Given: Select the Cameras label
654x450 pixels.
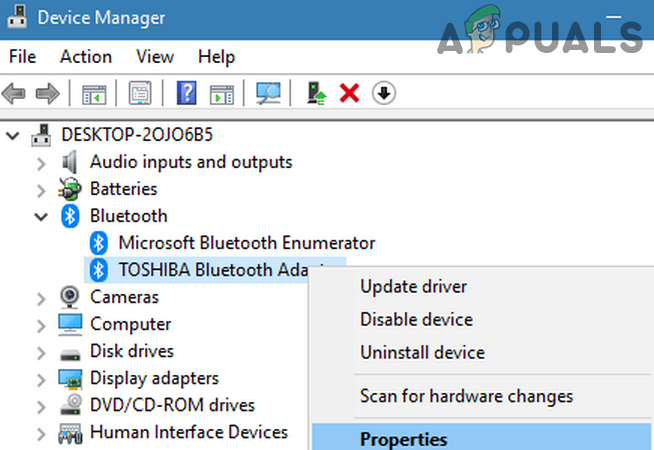Looking at the screenshot, I should (124, 297).
